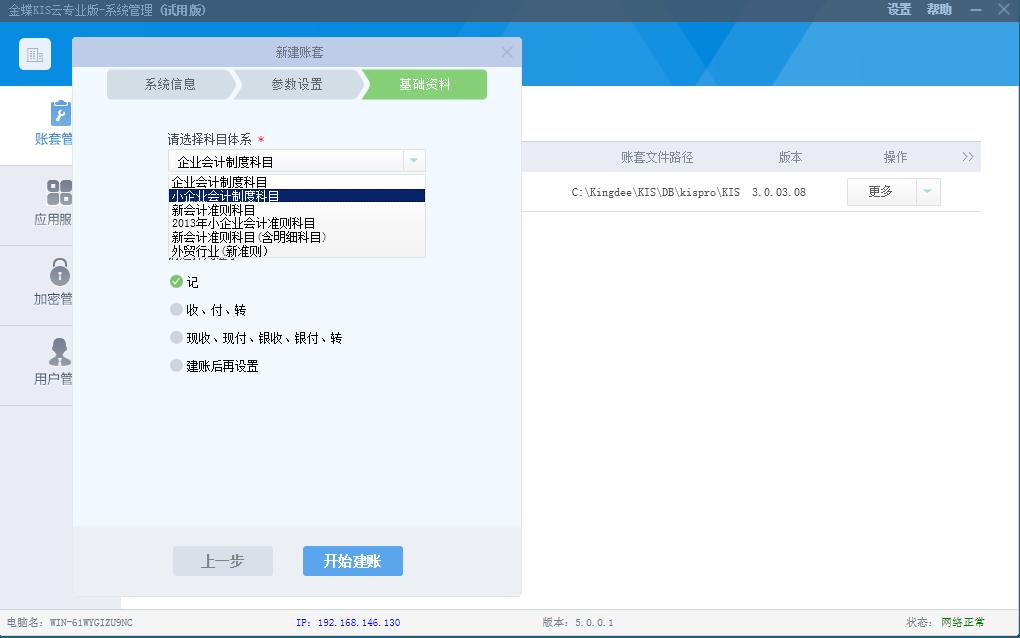Open the 设置 menu at top right
The height and width of the screenshot is (638, 1020).
(898, 9)
